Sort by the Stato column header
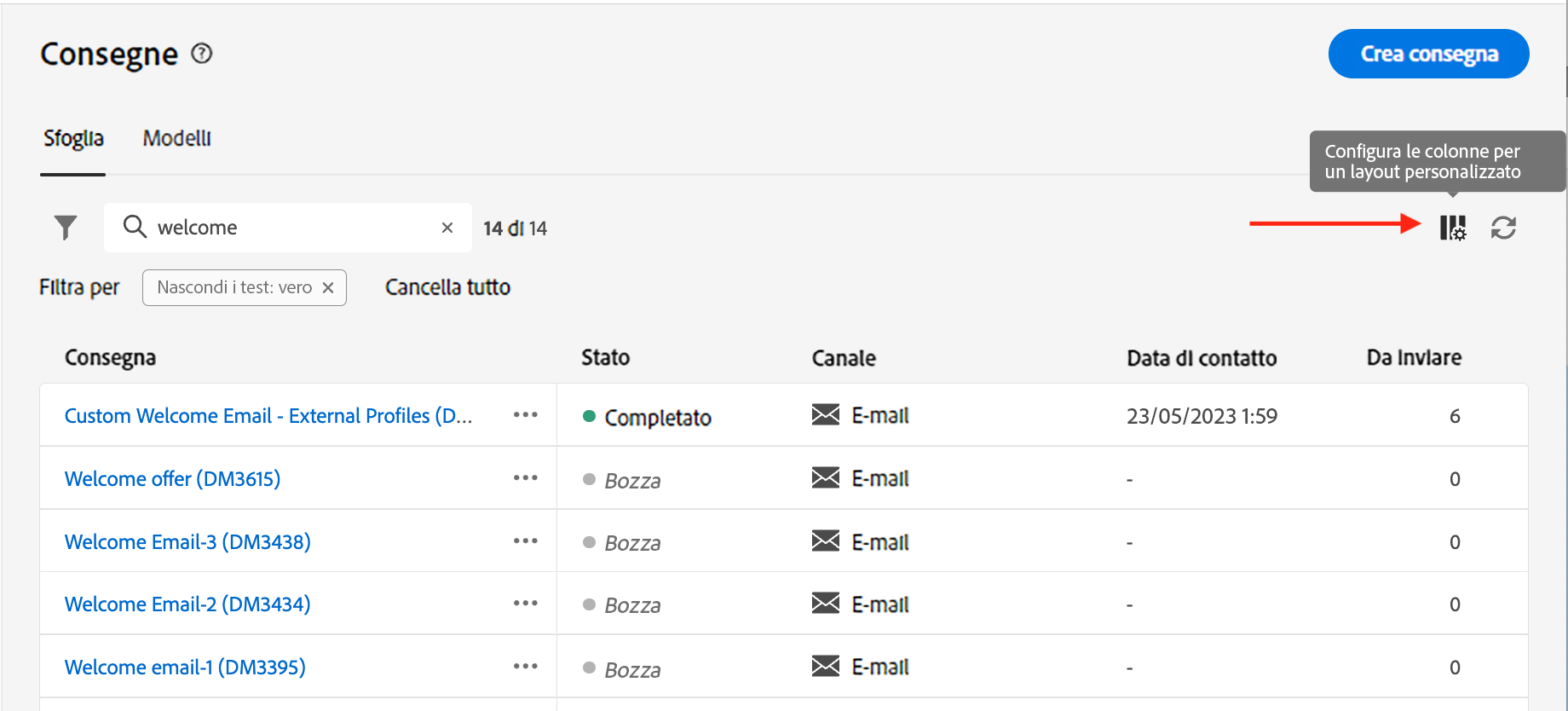The width and height of the screenshot is (1568, 711). (605, 358)
